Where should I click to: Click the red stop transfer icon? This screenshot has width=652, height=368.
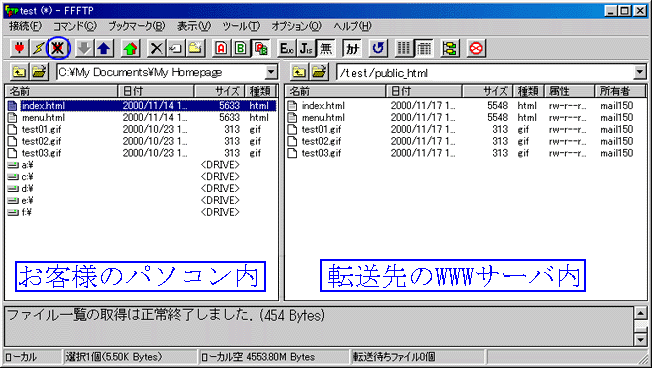476,49
